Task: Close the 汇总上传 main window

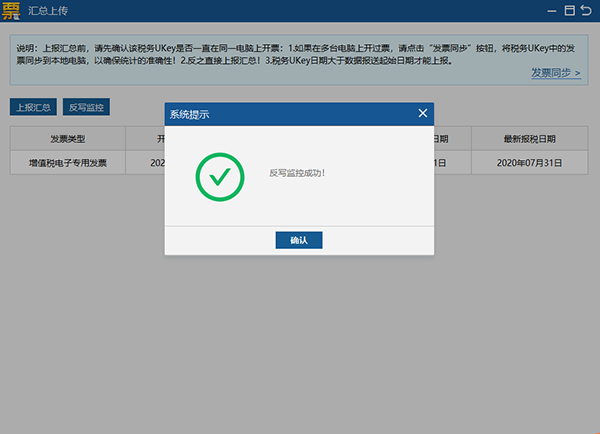Action: click(x=586, y=10)
